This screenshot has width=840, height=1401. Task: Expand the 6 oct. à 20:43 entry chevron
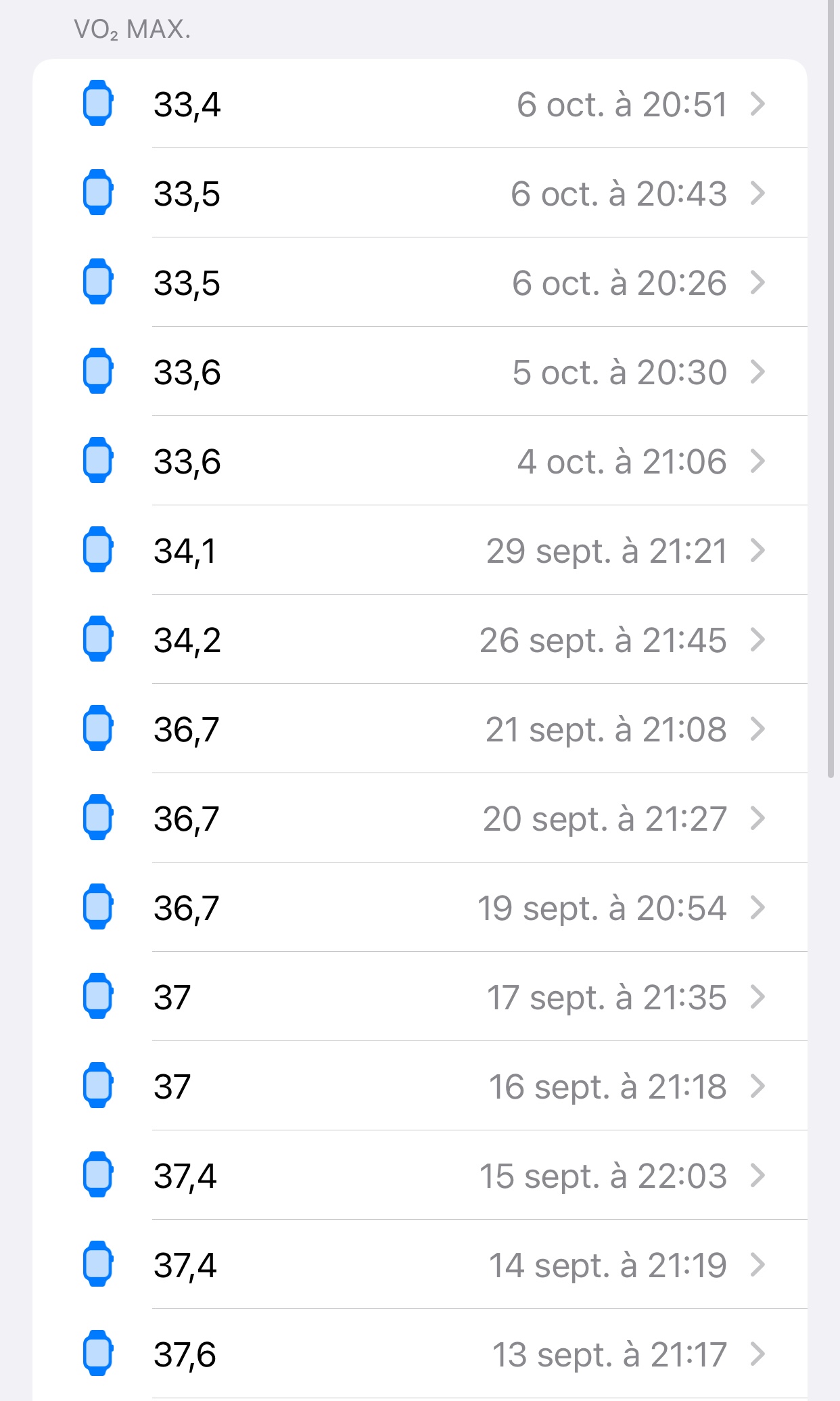(x=757, y=193)
